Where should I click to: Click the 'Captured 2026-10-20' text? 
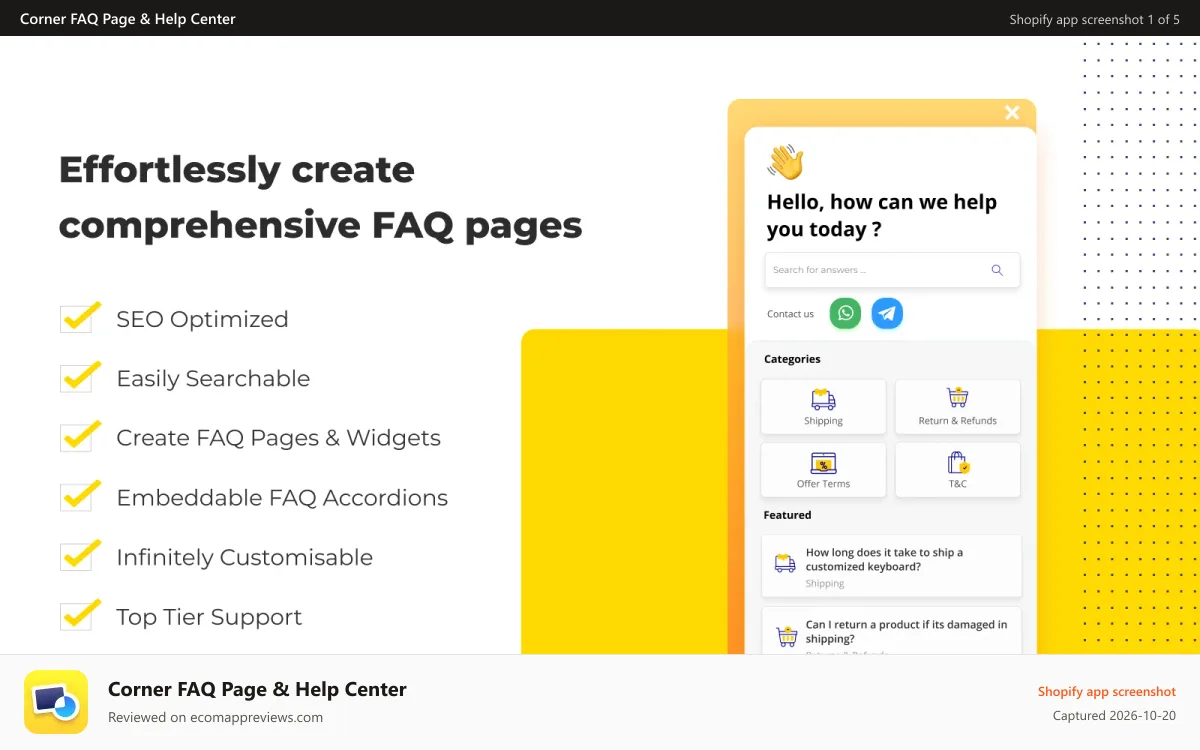click(1114, 716)
